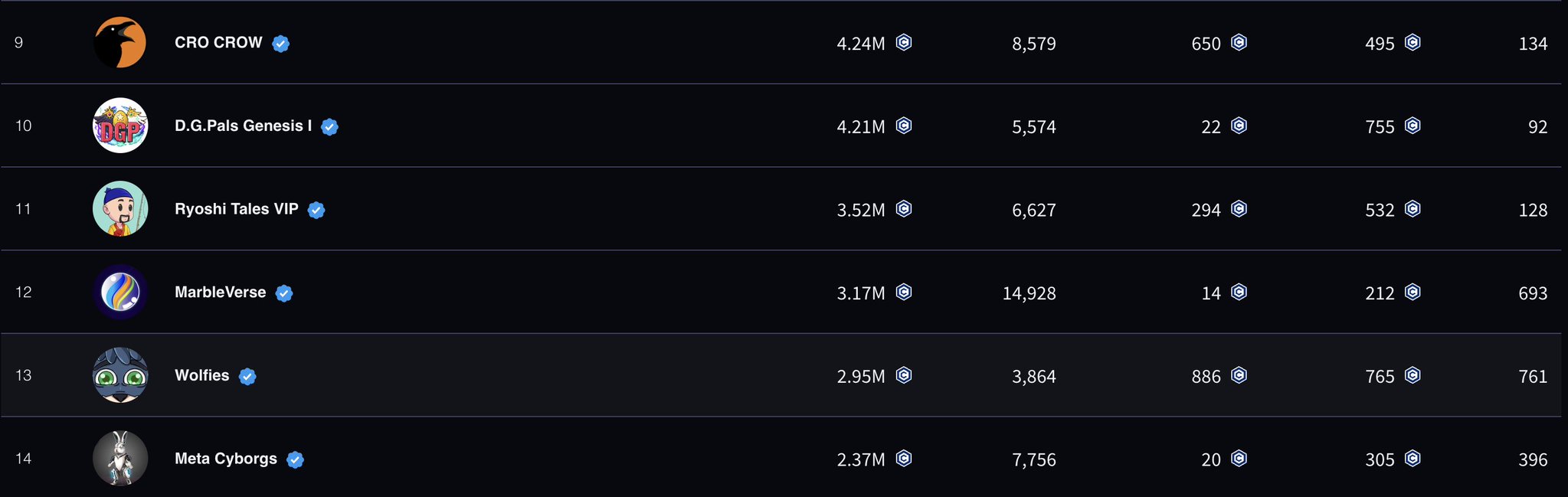Go to Ryoshi Tales VIP collection

tap(236, 209)
